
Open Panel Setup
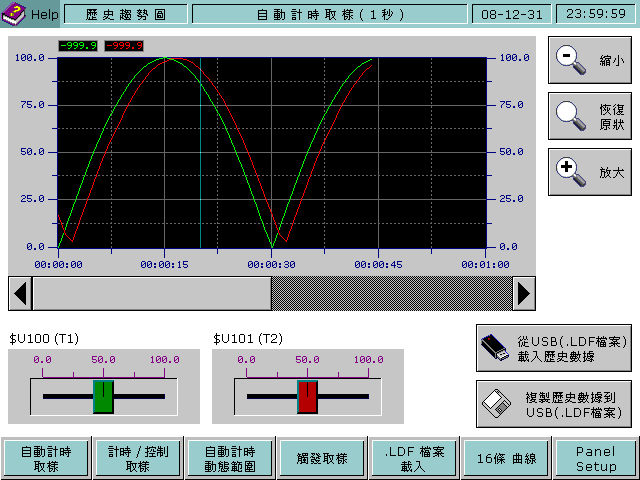(595, 459)
